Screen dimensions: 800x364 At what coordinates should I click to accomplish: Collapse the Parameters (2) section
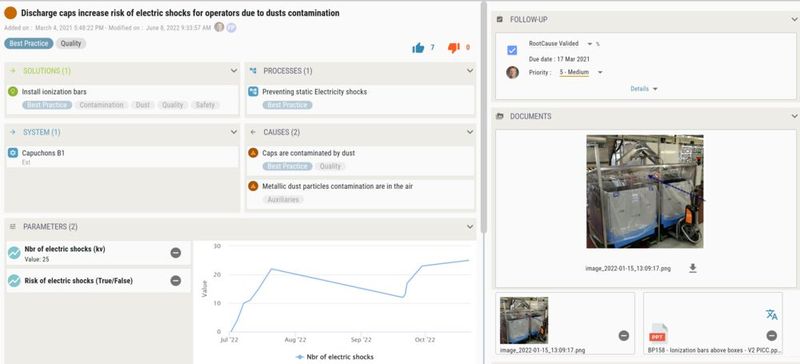470,227
